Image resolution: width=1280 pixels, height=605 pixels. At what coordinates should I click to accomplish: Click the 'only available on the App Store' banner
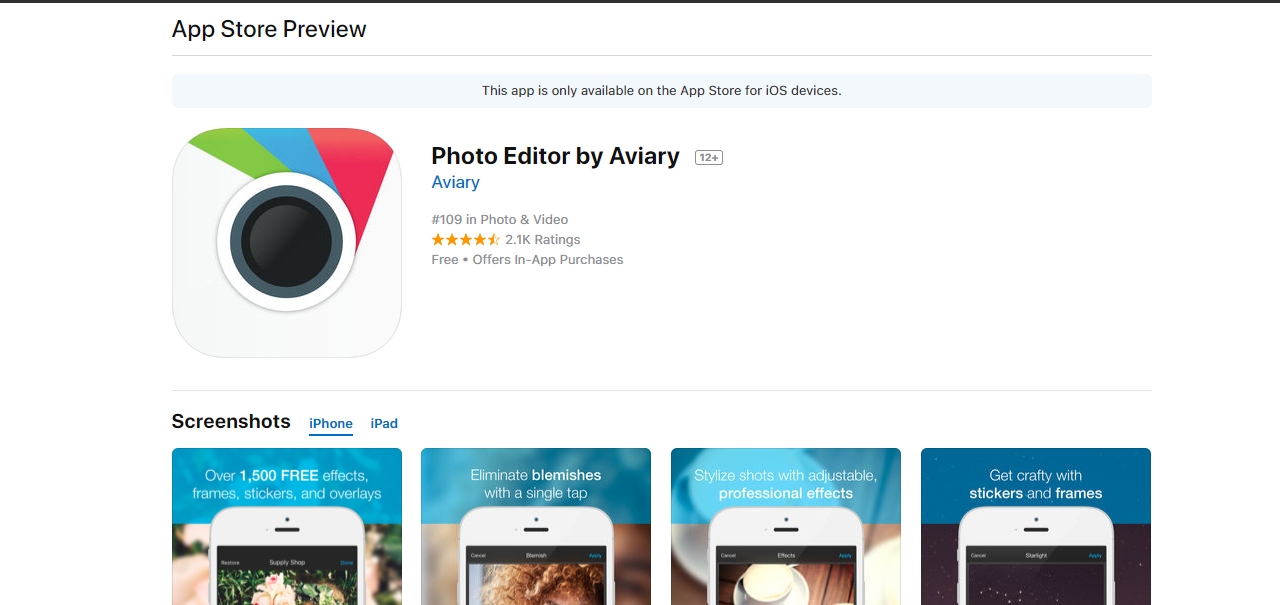[x=662, y=90]
